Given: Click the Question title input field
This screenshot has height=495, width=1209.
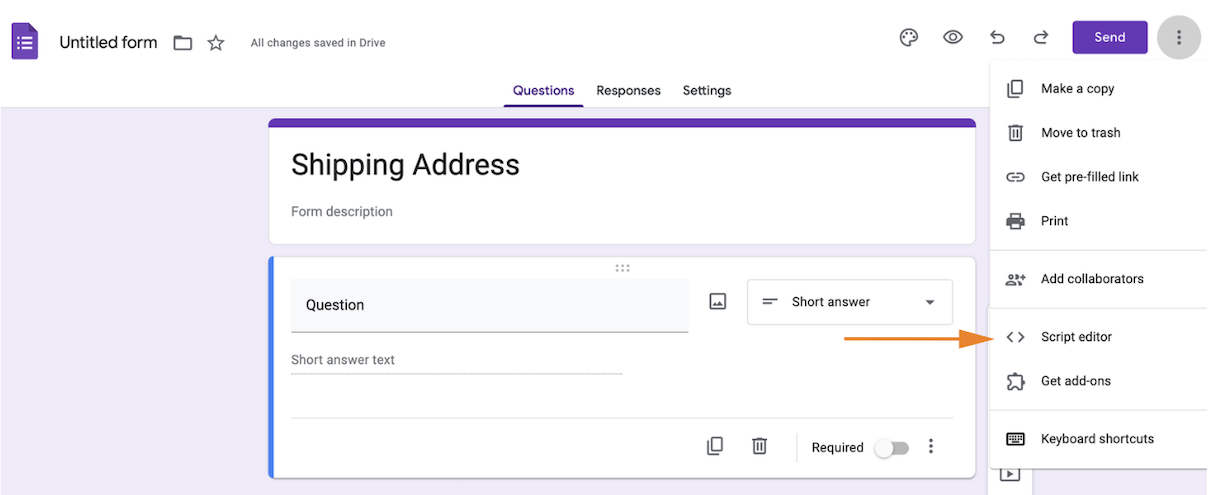Looking at the screenshot, I should click(x=489, y=305).
